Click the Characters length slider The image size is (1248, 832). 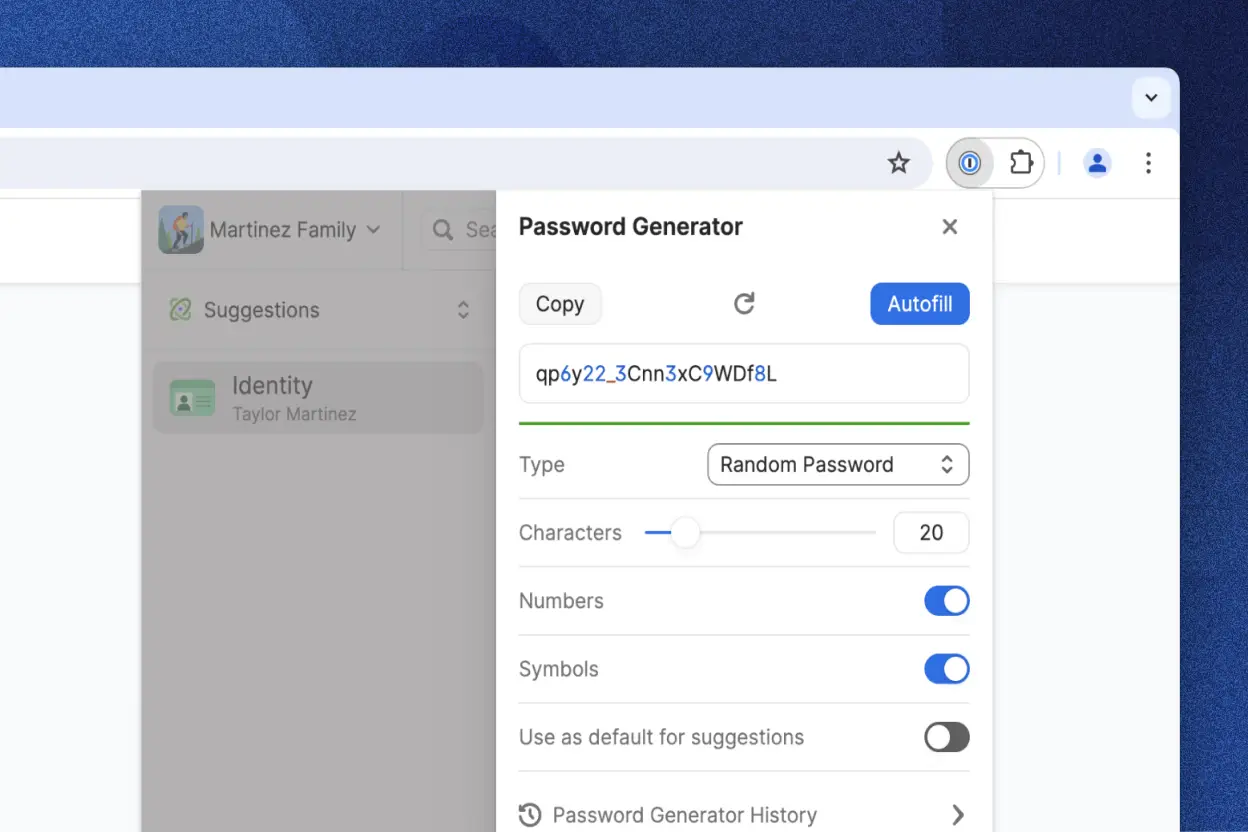(x=760, y=533)
